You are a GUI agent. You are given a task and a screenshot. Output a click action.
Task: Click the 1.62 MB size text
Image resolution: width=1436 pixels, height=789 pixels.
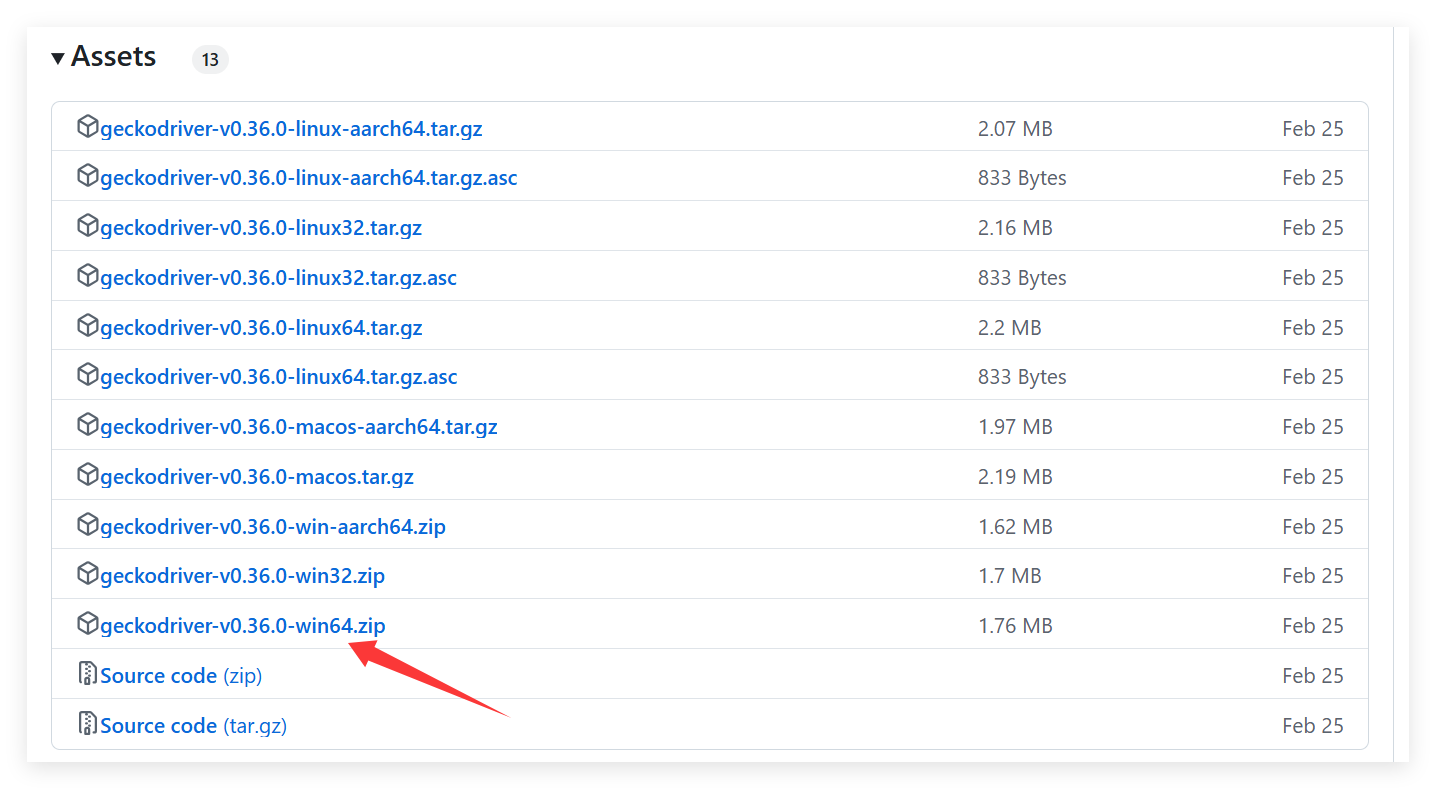tap(1015, 527)
